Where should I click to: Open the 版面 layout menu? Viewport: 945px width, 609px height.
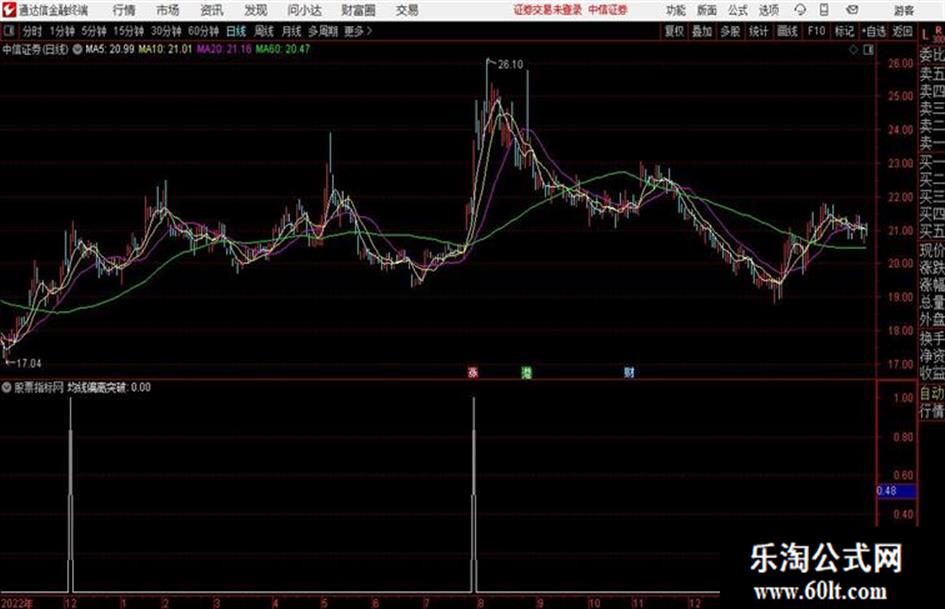(x=707, y=10)
